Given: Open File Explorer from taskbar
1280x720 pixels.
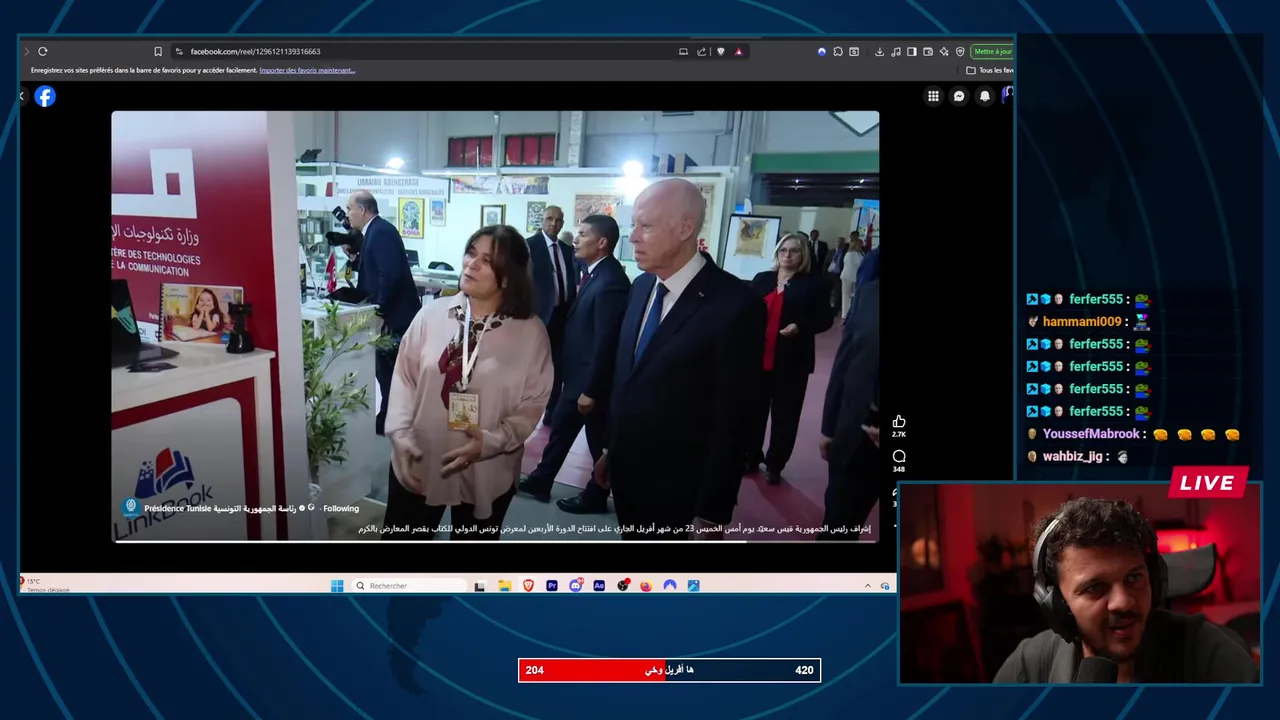Looking at the screenshot, I should coord(504,585).
